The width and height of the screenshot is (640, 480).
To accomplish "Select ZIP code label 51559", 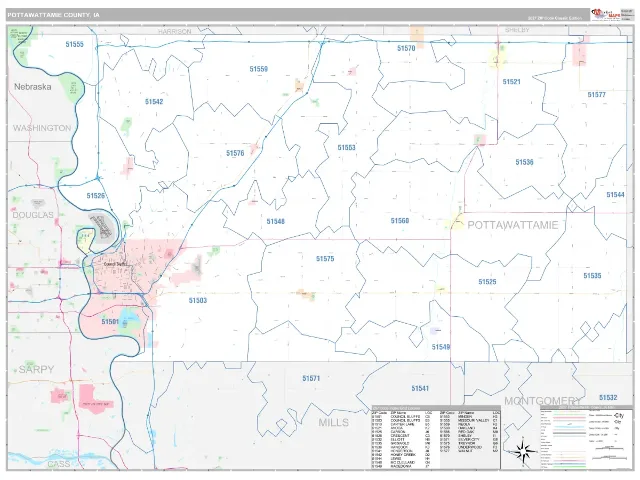I will 259,69.
